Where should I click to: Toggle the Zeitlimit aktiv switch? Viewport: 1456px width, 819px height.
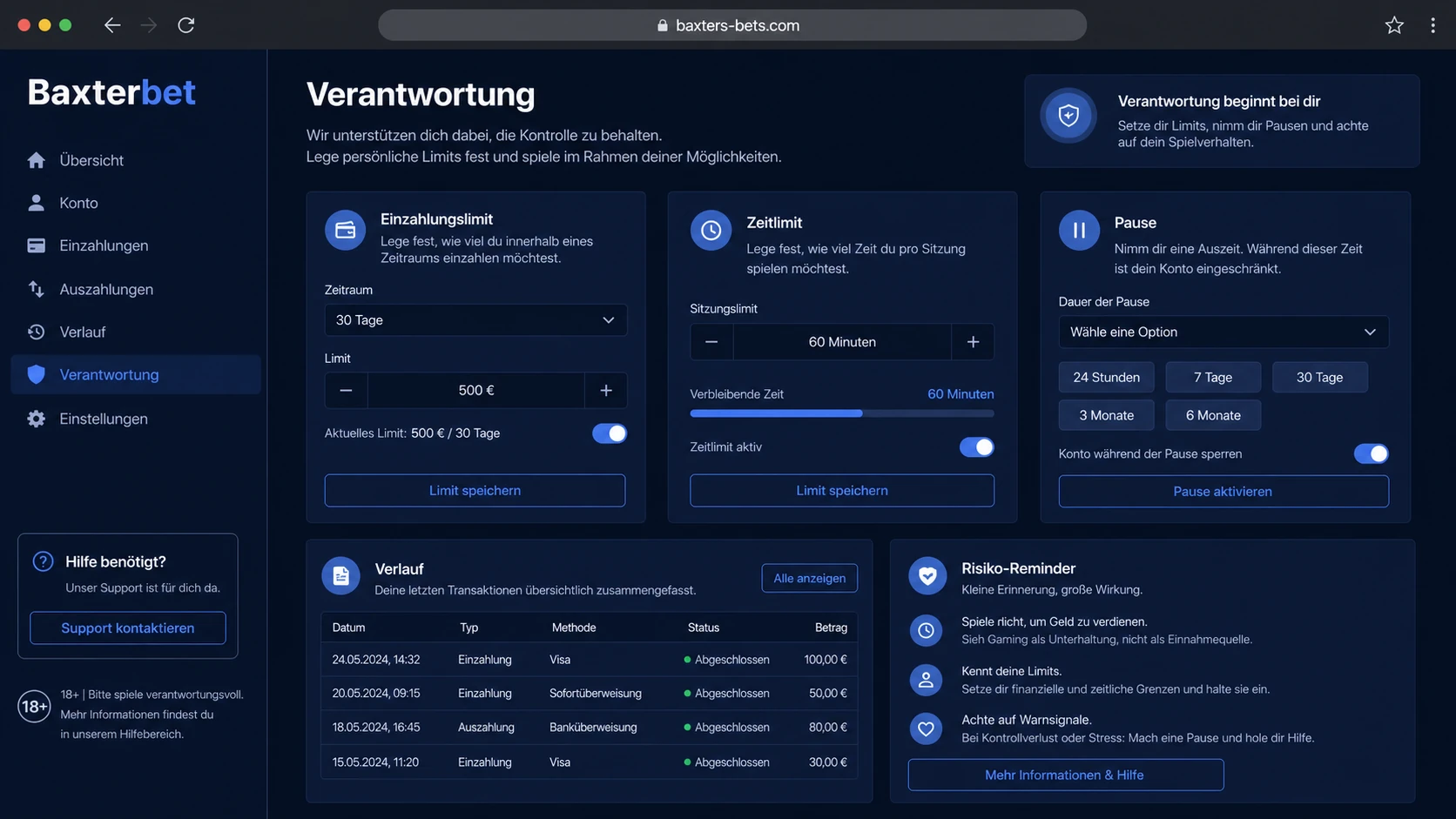(976, 447)
